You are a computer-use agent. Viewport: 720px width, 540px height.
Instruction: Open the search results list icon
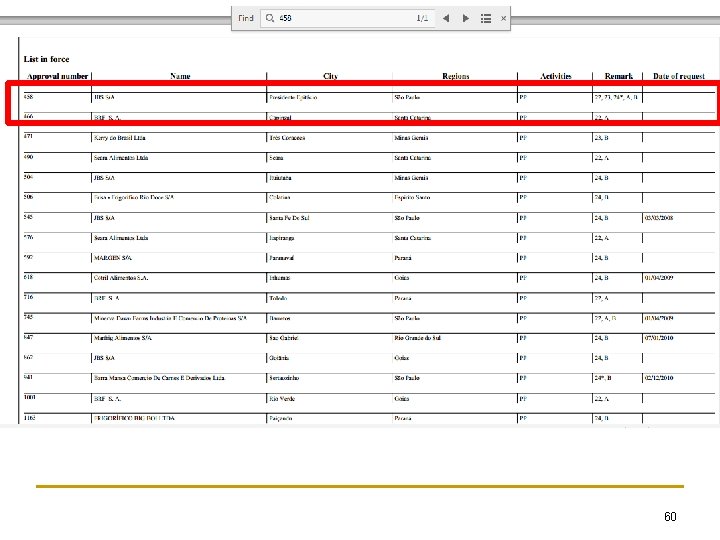(486, 18)
